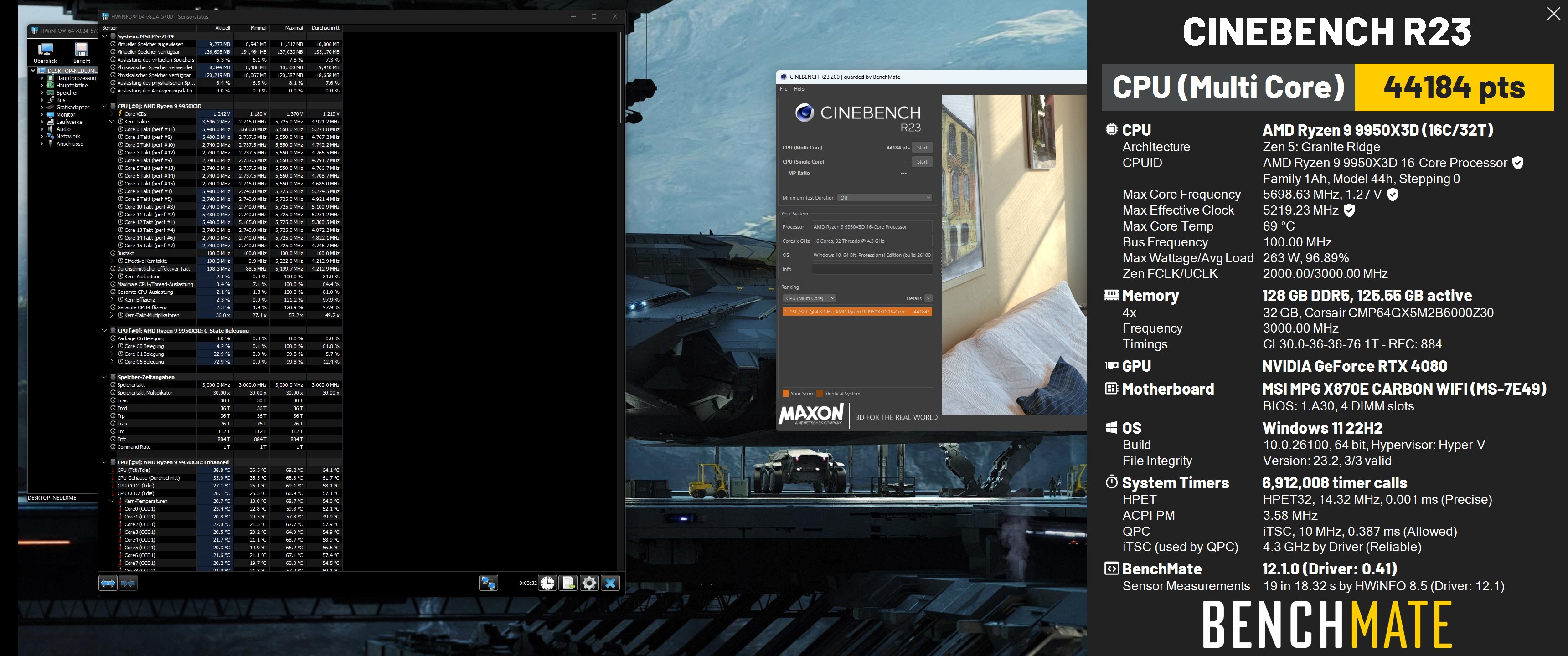This screenshot has height=656, width=1568.
Task: Expand Hauptprozessor node in HWiNFO tree
Action: [42, 78]
